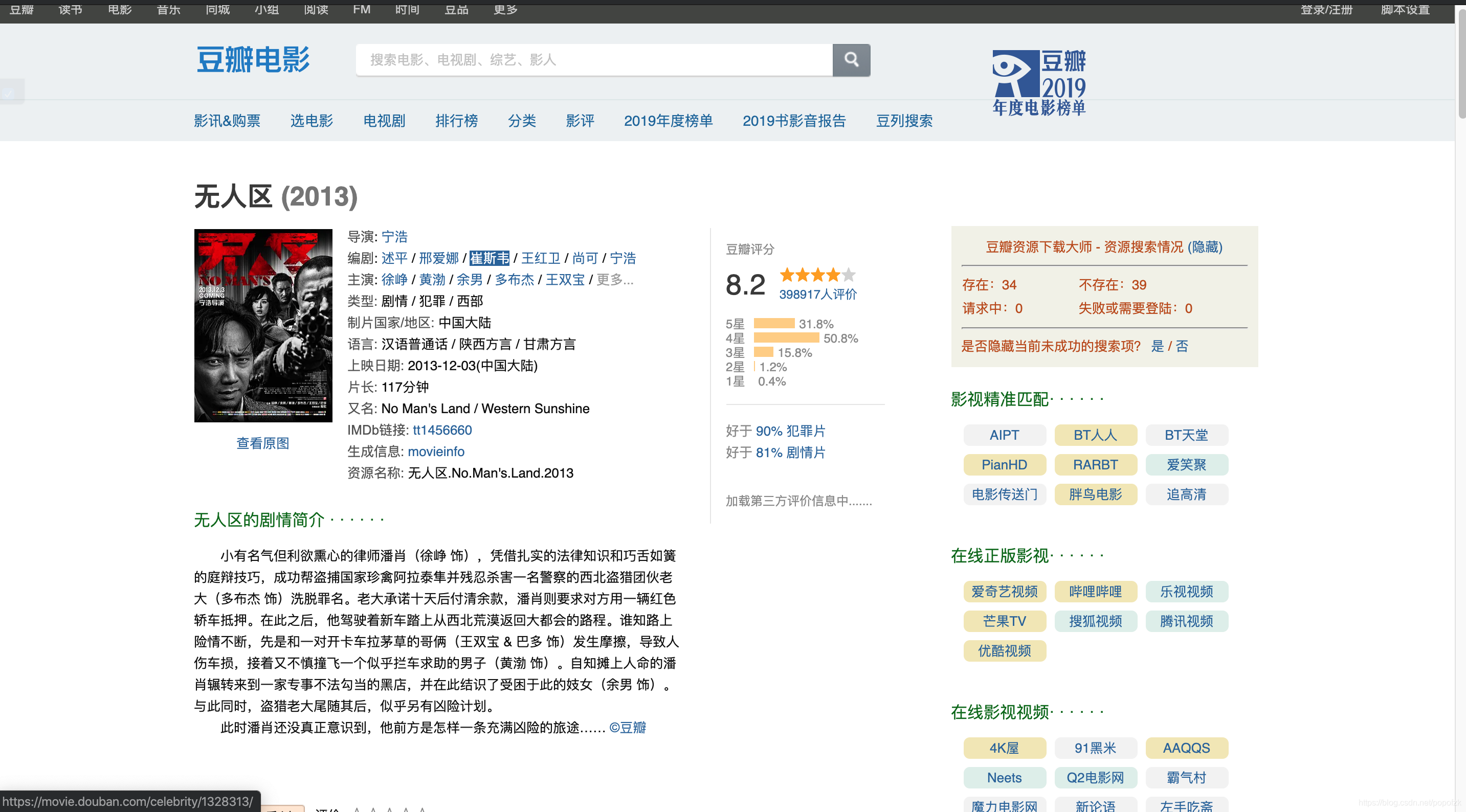Click the 腾讯视频 button
The height and width of the screenshot is (812, 1466).
[x=1187, y=621]
